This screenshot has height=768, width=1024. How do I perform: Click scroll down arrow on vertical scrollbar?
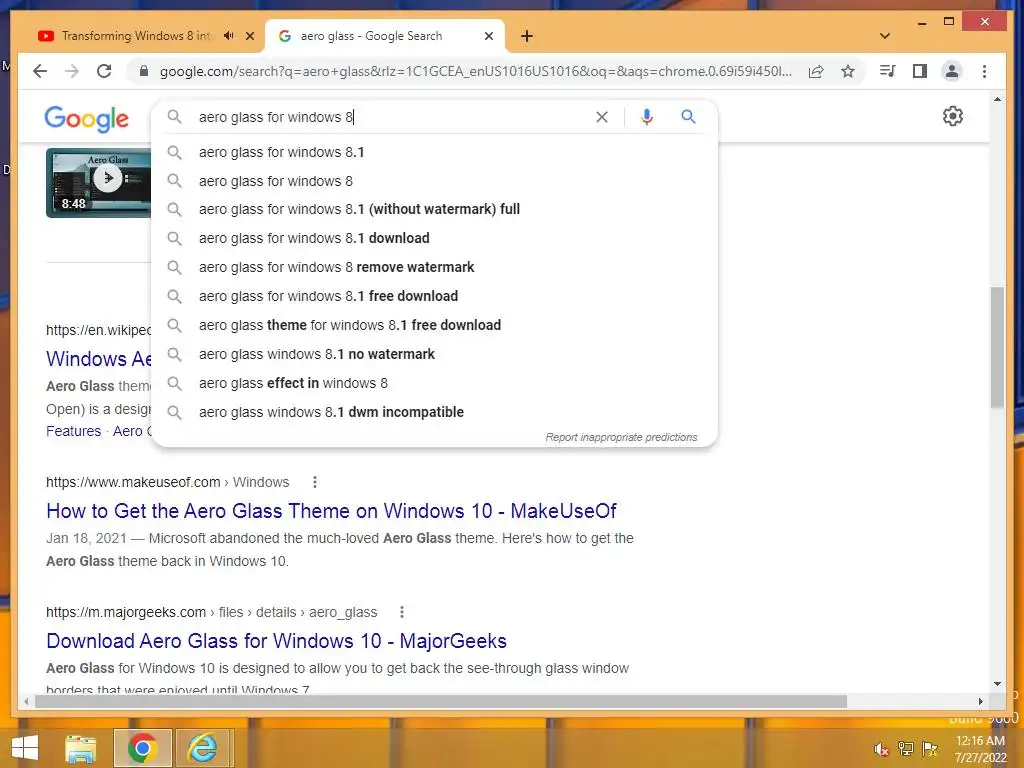pyautogui.click(x=997, y=684)
